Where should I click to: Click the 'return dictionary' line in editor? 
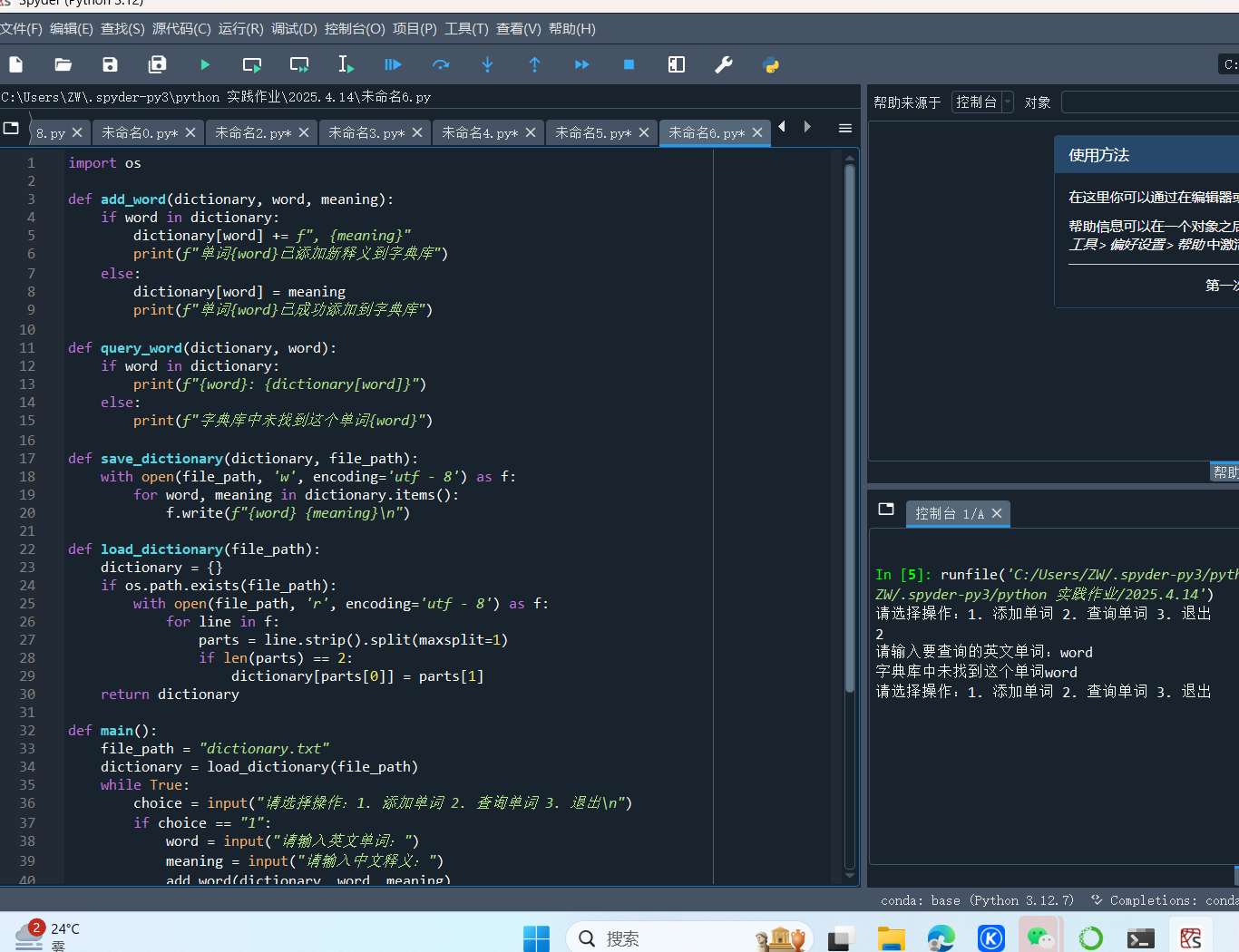[170, 695]
